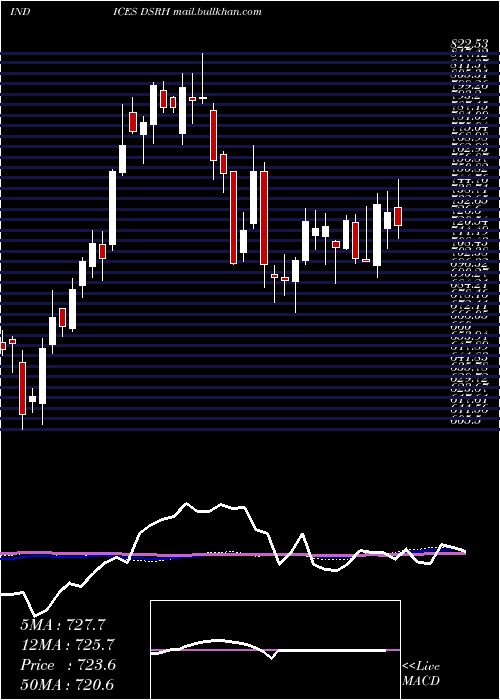500x700 pixels.
Task: Click the 822.53 top price label
Action: [470, 44]
